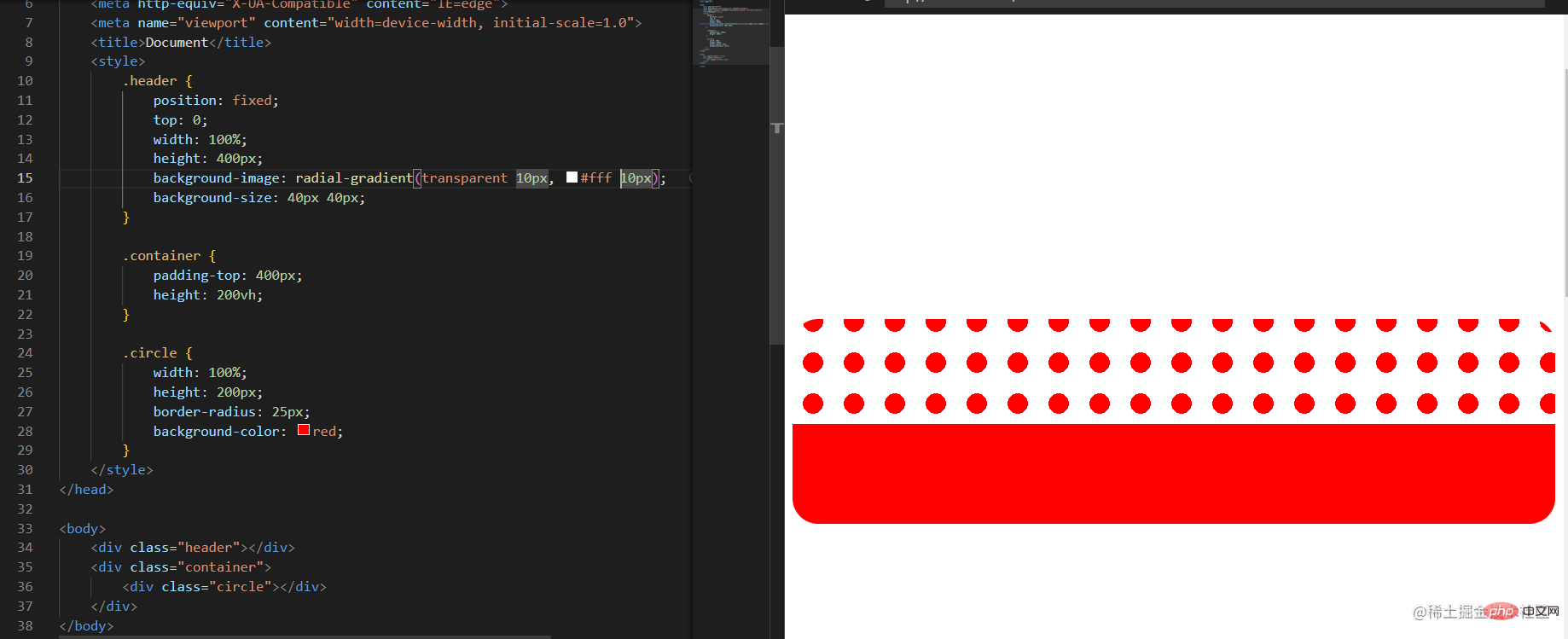Click 'width: 100%;' on line 13

(x=200, y=140)
